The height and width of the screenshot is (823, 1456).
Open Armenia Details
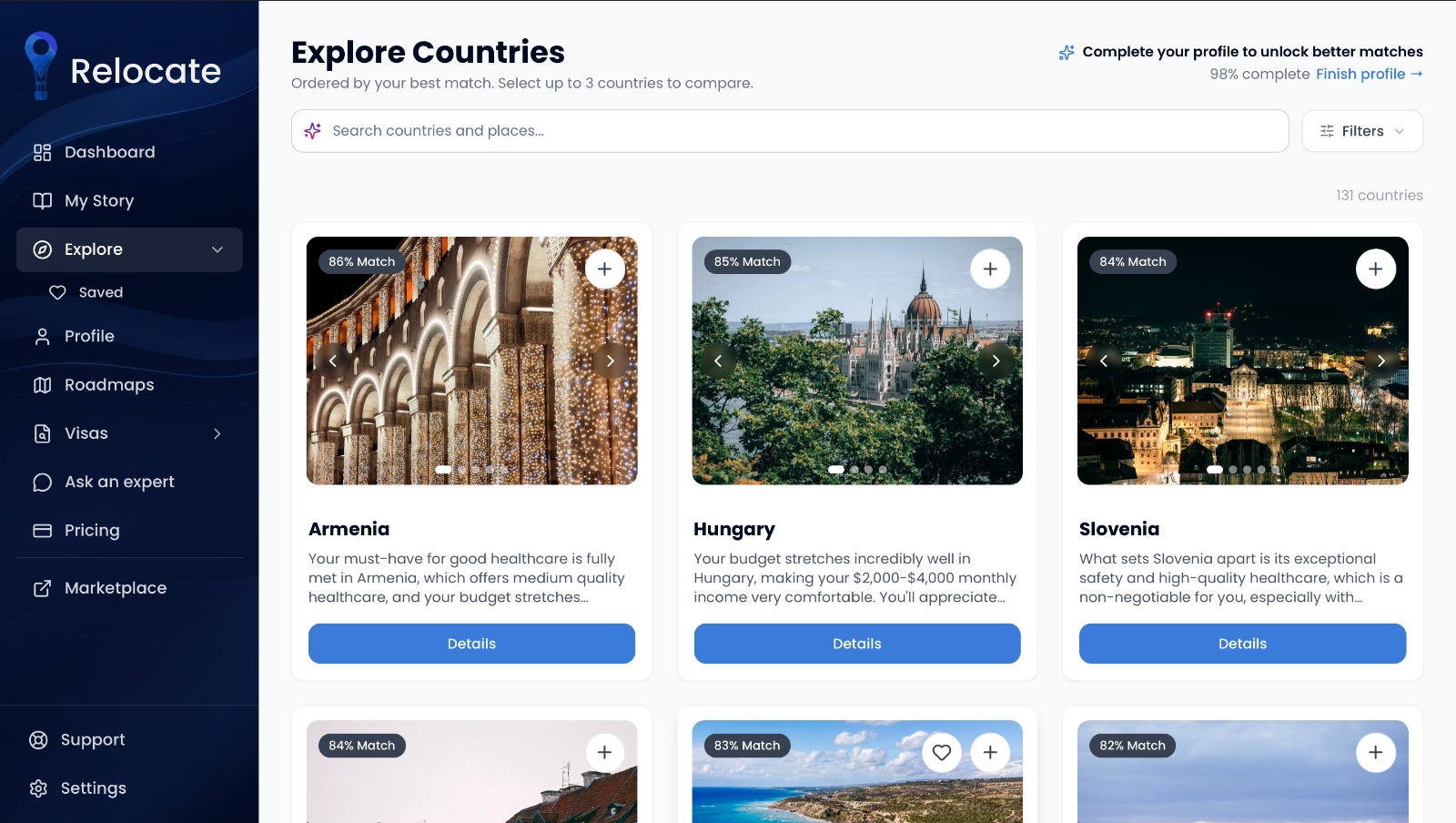pos(471,644)
